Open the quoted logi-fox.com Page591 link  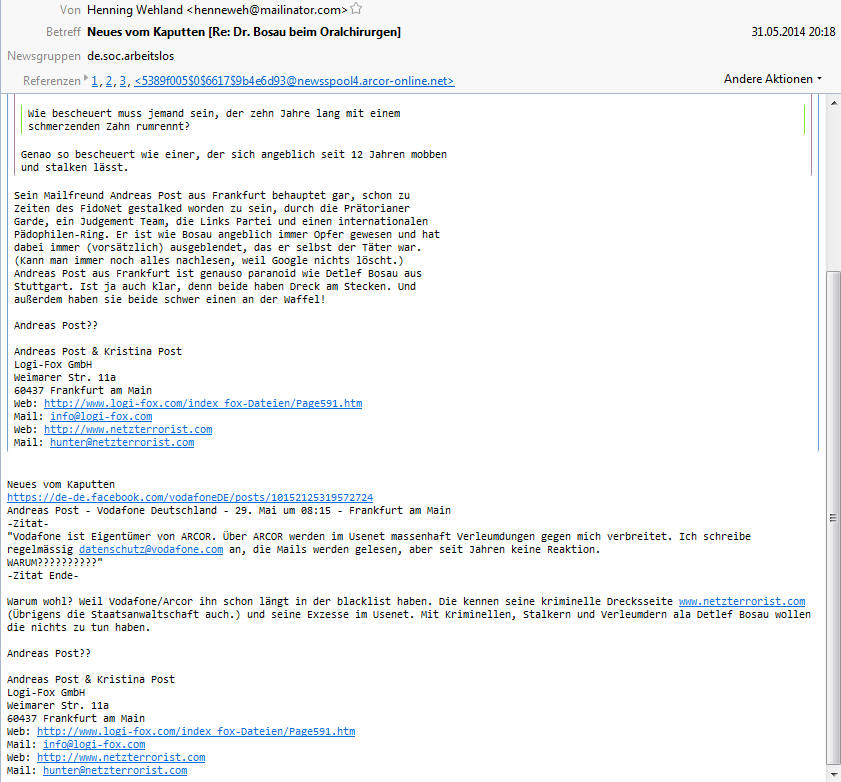(203, 403)
